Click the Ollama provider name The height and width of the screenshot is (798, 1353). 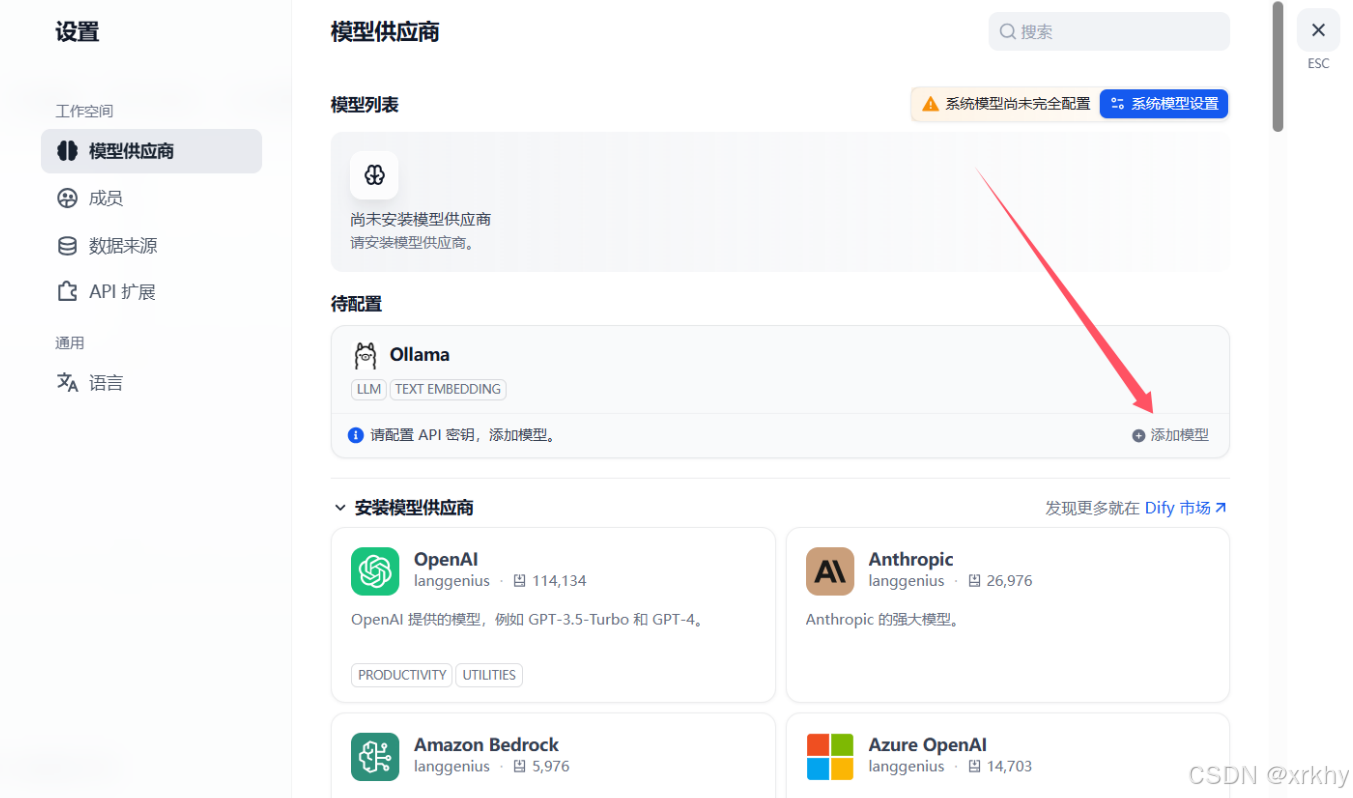pos(419,355)
